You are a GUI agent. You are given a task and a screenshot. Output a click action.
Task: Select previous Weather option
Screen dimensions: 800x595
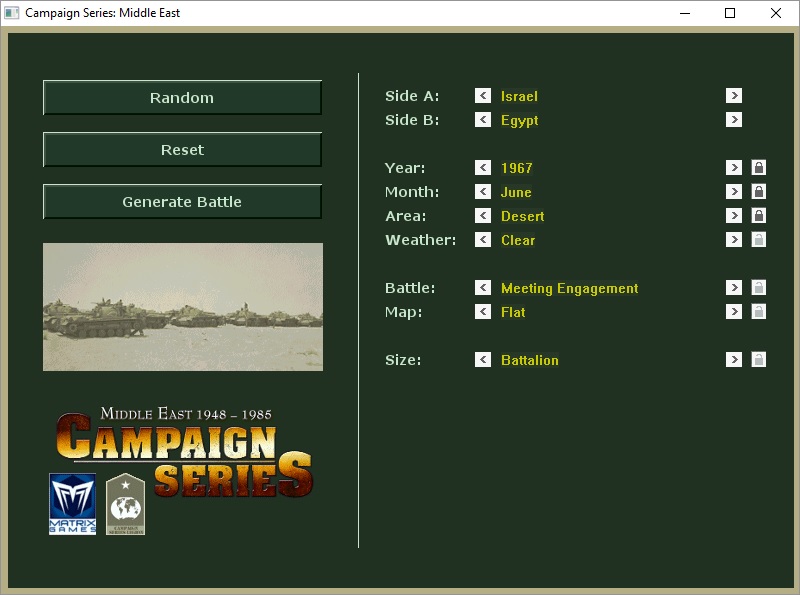pyautogui.click(x=483, y=239)
